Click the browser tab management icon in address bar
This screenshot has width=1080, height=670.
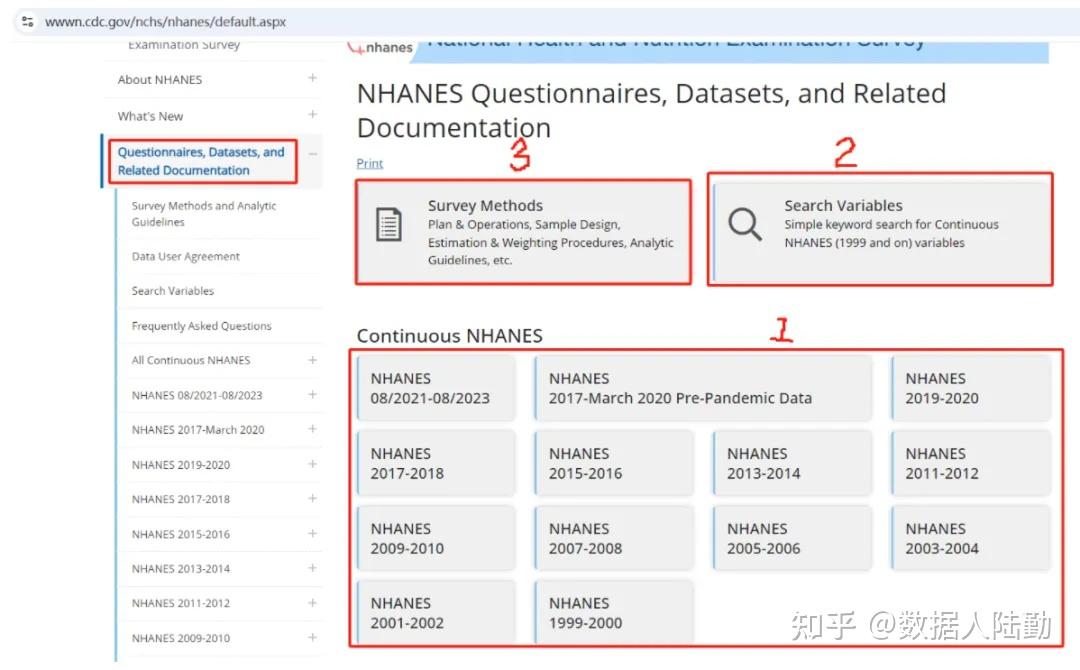click(x=27, y=20)
